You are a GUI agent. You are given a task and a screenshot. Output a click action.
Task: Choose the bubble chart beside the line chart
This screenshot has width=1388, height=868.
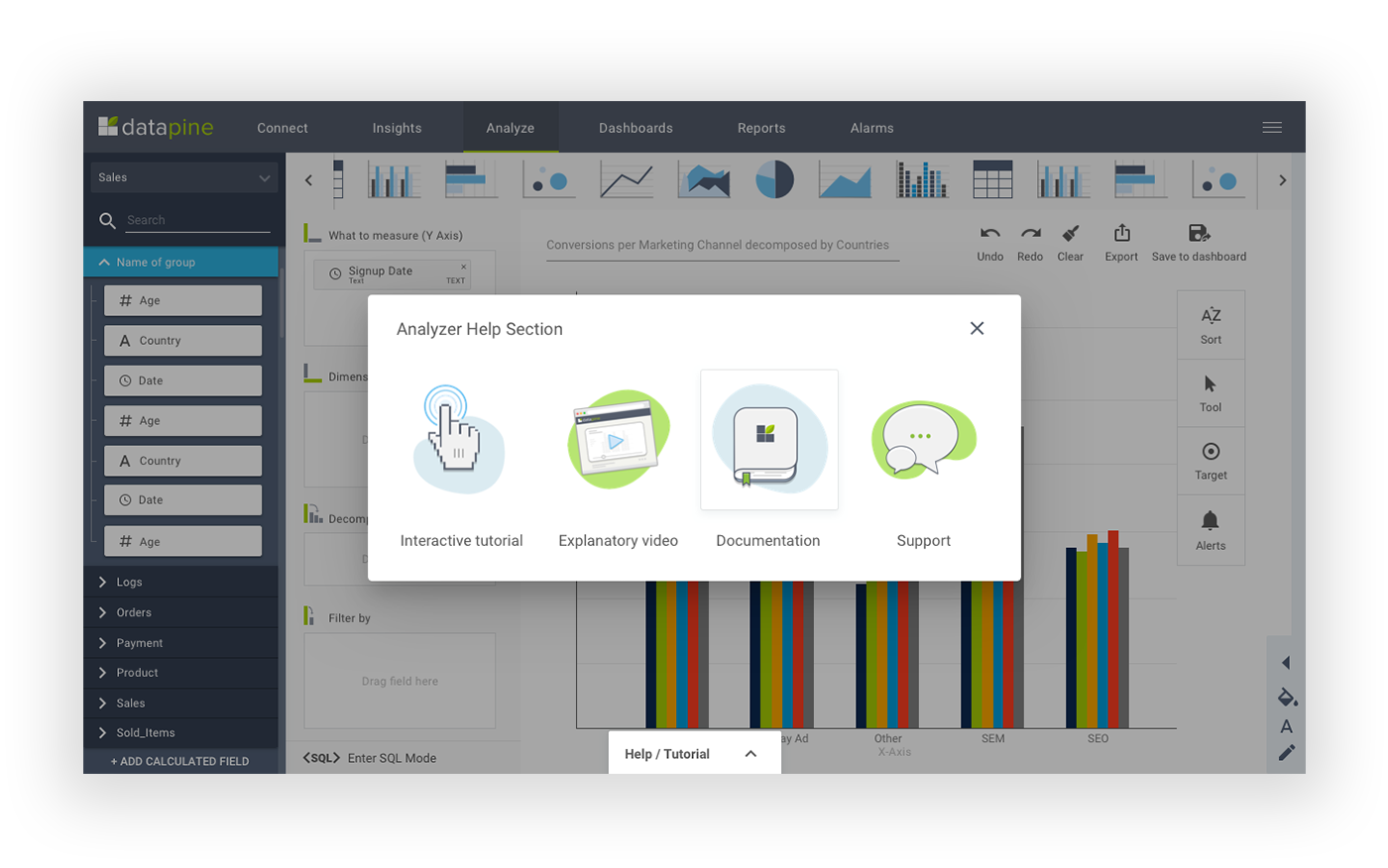pyautogui.click(x=548, y=180)
